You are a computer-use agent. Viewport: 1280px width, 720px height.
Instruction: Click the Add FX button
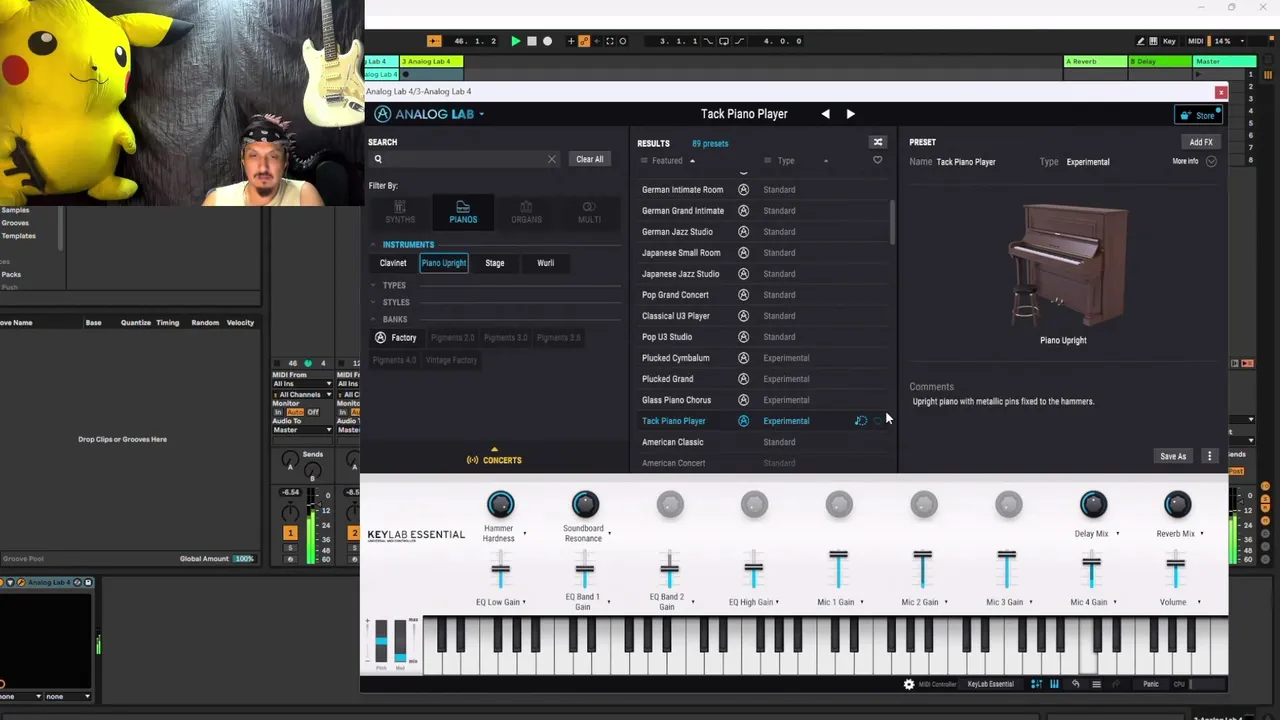(1201, 142)
